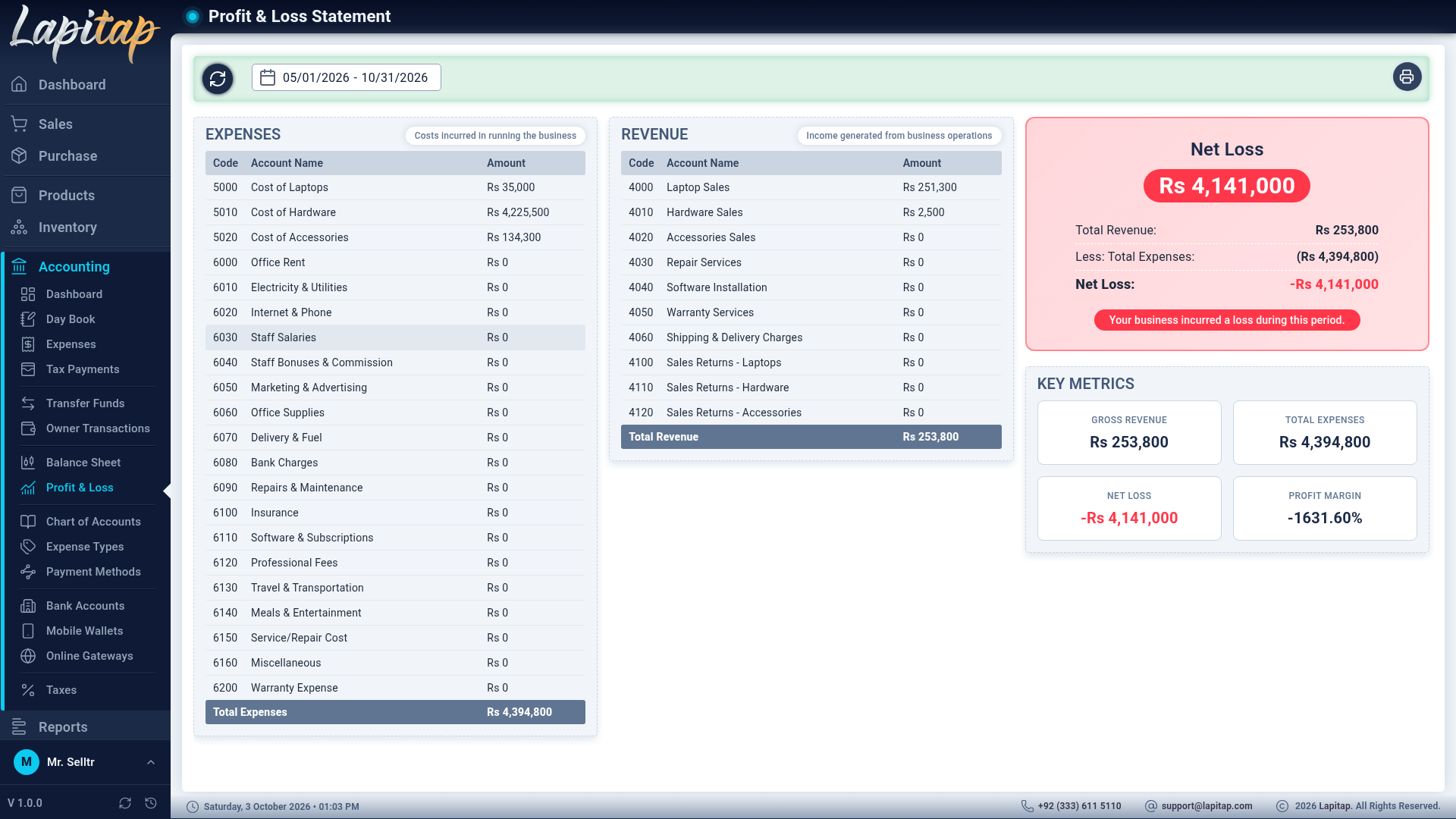Click the M user avatar
Viewport: 1456px width, 819px height.
click(27, 762)
